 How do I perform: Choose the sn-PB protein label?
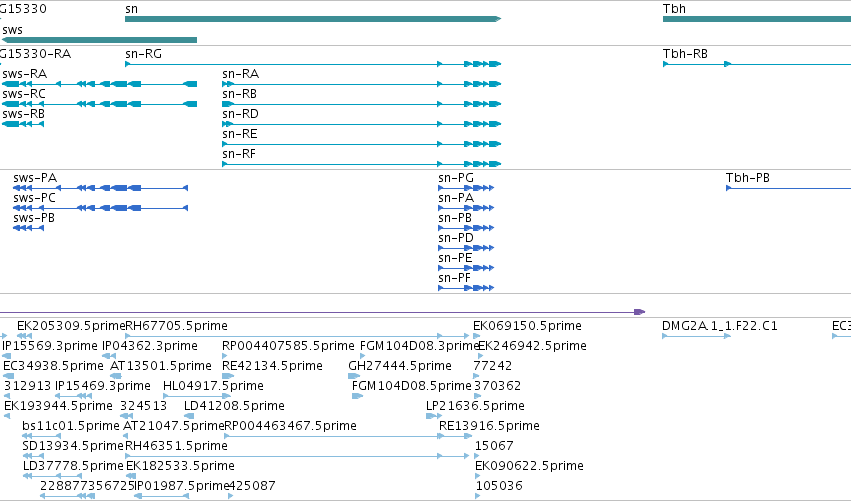[x=455, y=218]
